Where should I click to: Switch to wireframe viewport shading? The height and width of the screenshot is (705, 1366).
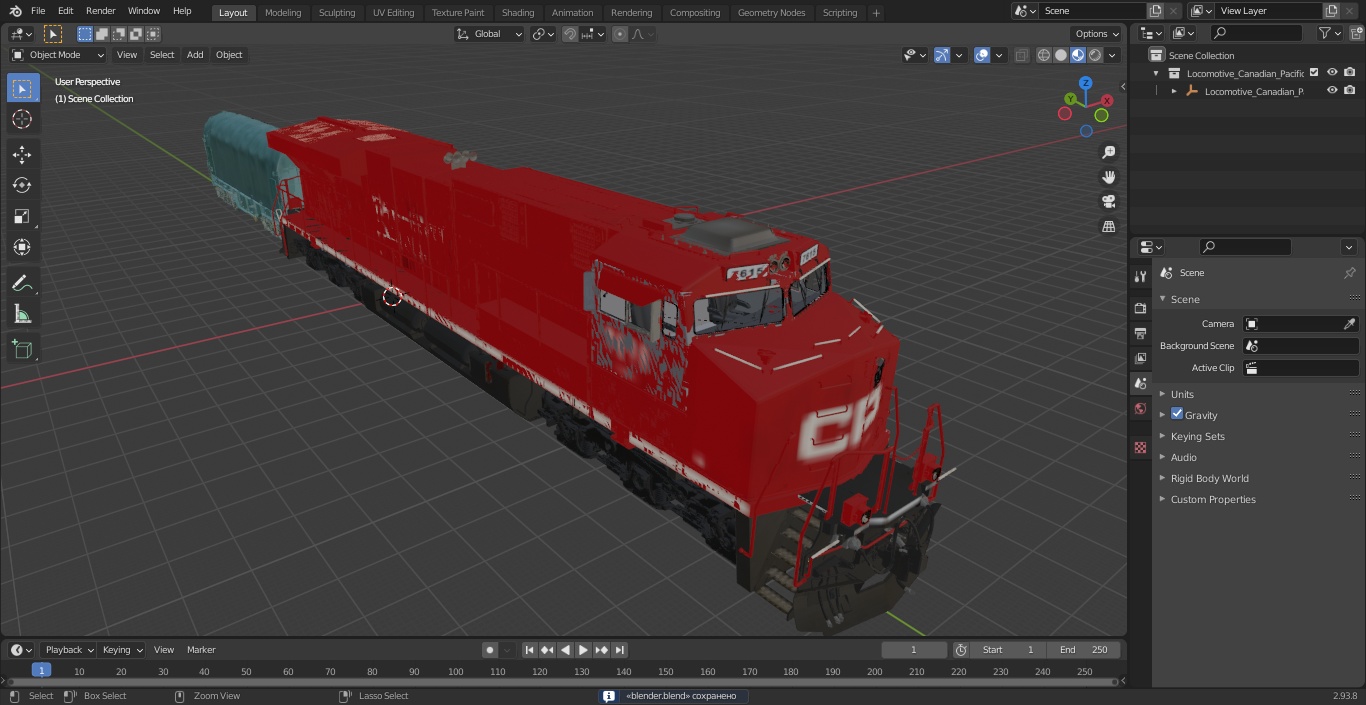tap(1044, 55)
